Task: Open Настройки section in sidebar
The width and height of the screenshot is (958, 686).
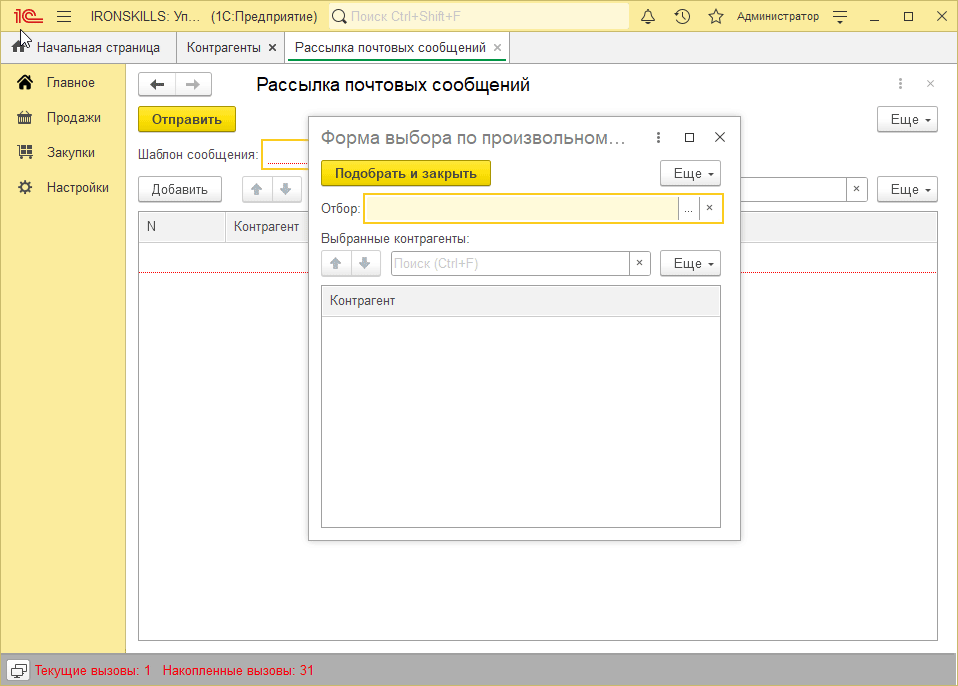Action: (77, 187)
